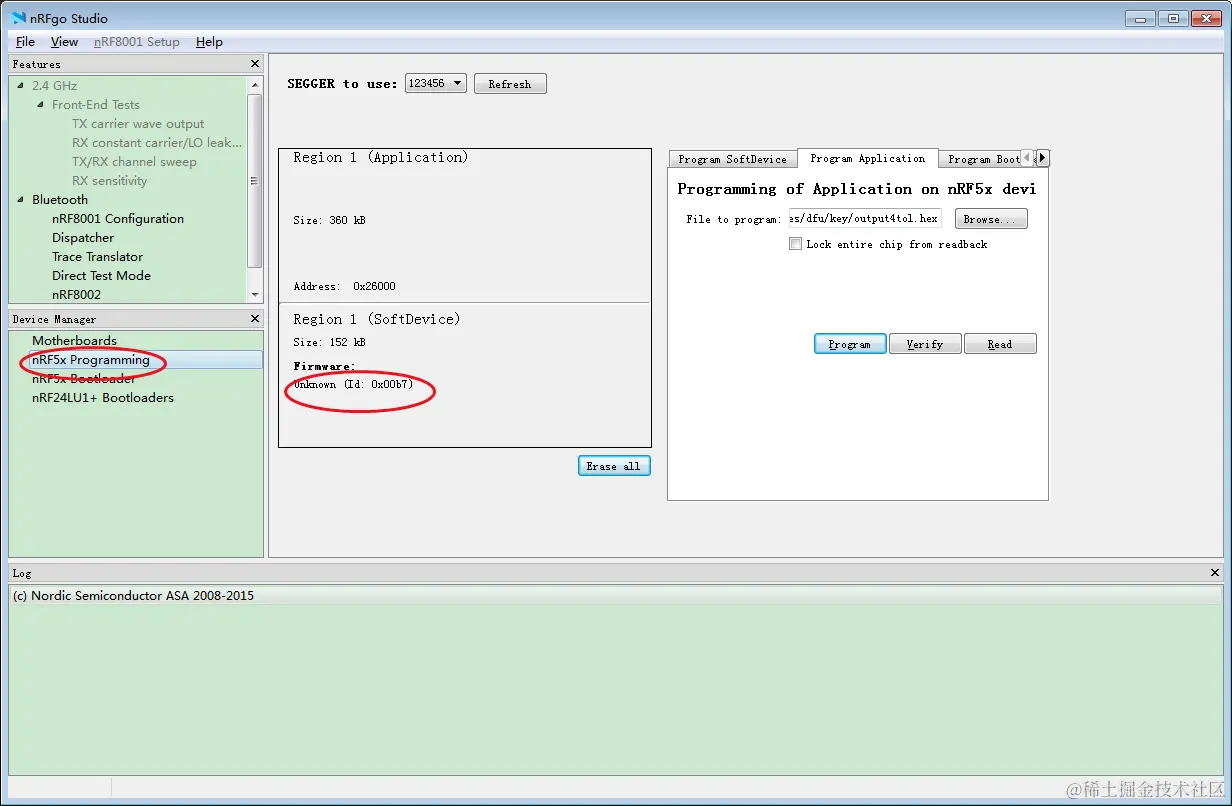Viewport: 1232px width, 806px height.
Task: Open Direct Test Mode
Action: click(101, 276)
